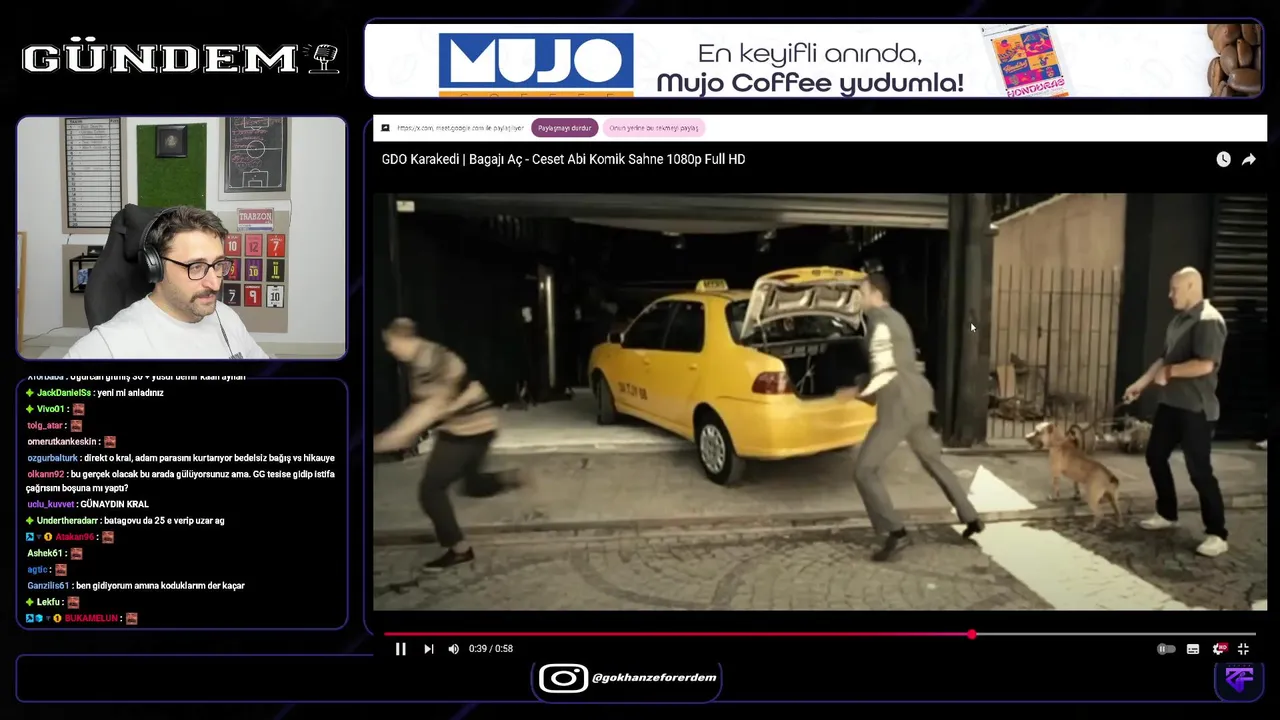
Task: Pause the YouTube video
Action: (400, 649)
